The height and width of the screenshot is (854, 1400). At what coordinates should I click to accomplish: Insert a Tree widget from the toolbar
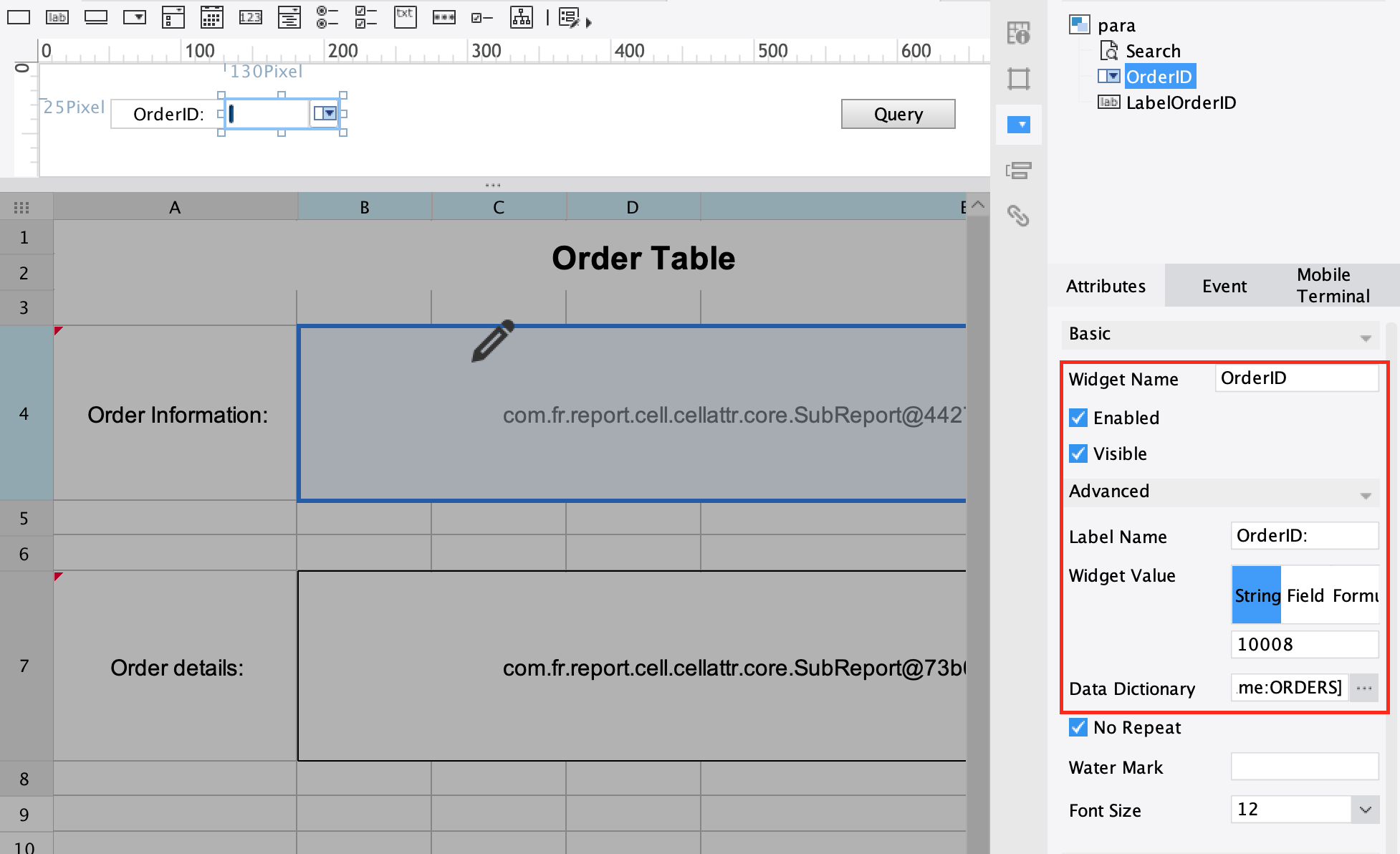(522, 17)
